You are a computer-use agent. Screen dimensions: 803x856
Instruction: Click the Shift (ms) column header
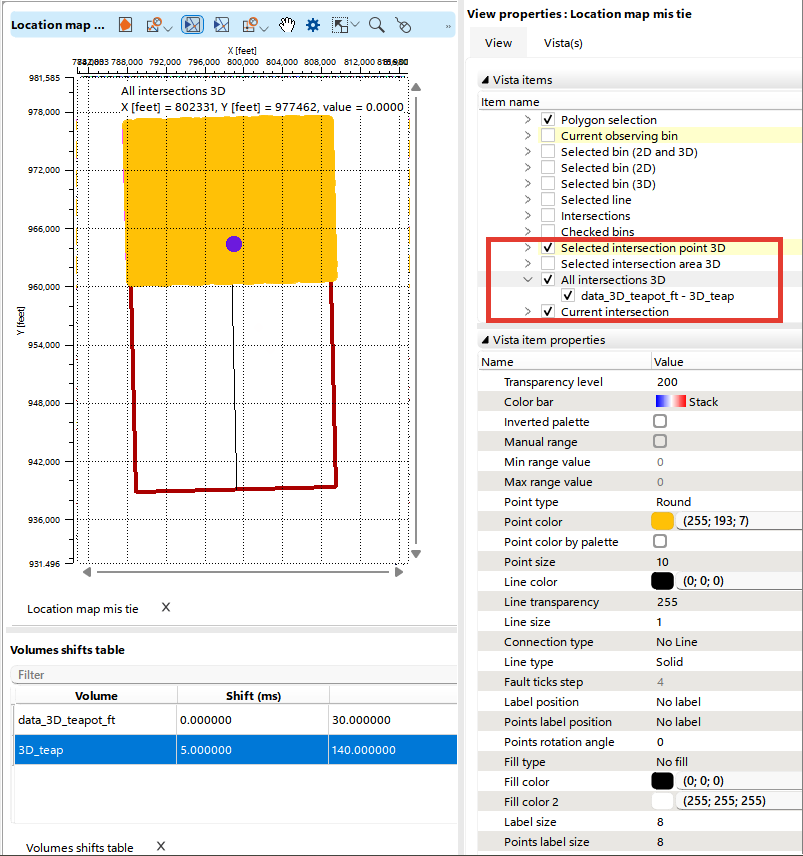click(253, 695)
